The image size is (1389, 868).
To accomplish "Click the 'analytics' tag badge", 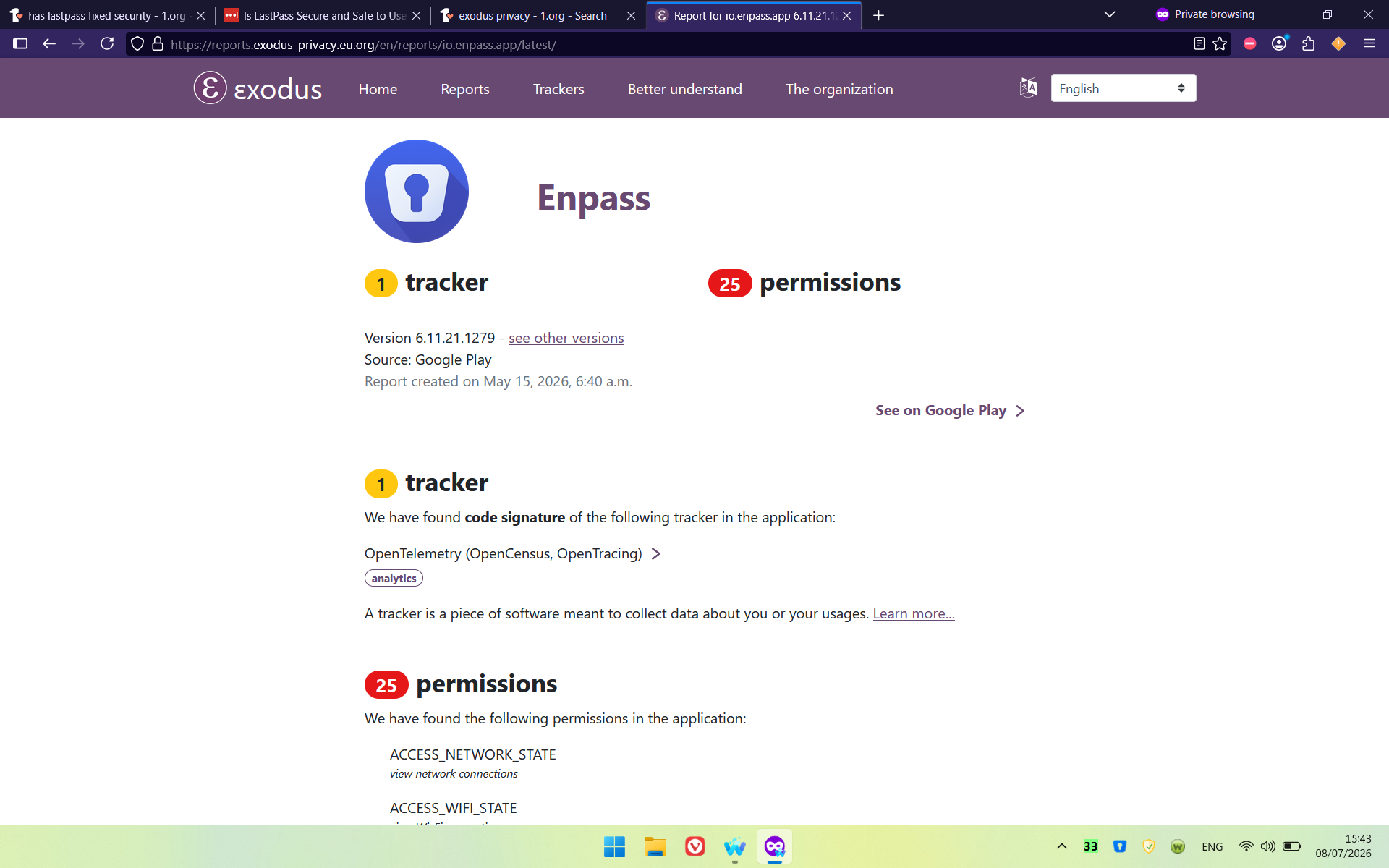I will click(394, 578).
